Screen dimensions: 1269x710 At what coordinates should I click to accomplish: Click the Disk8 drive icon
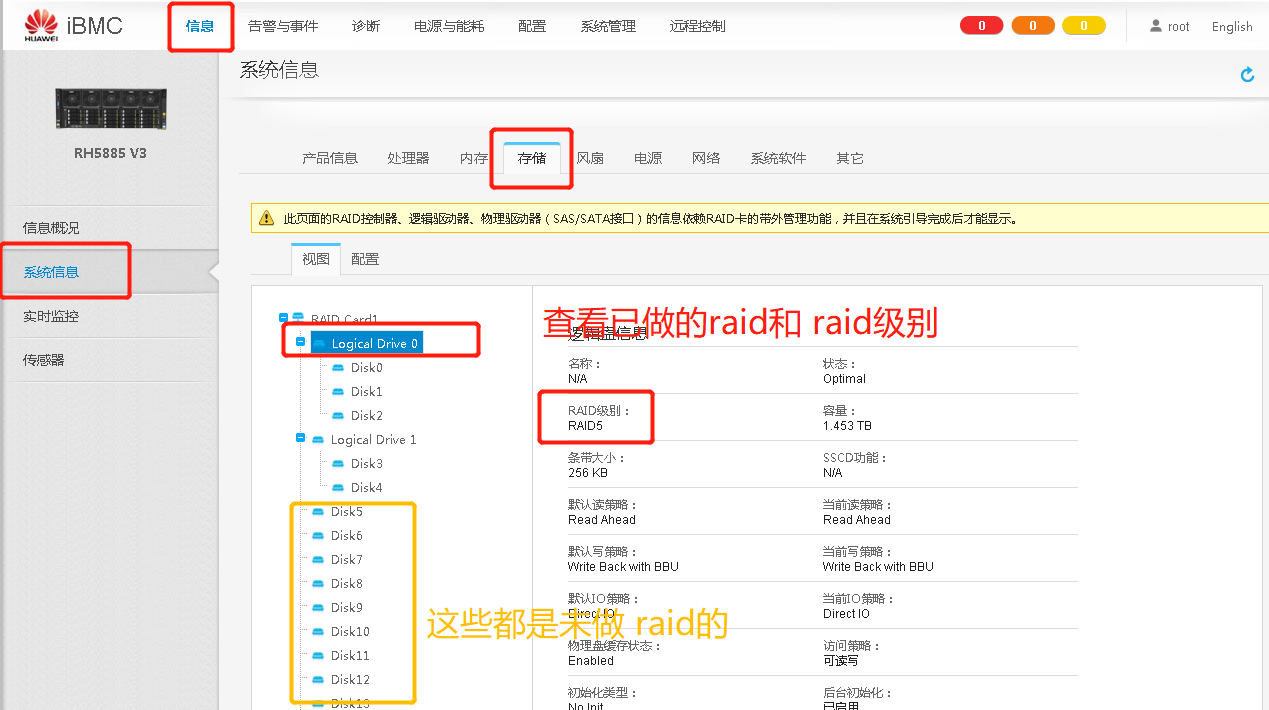pos(318,584)
